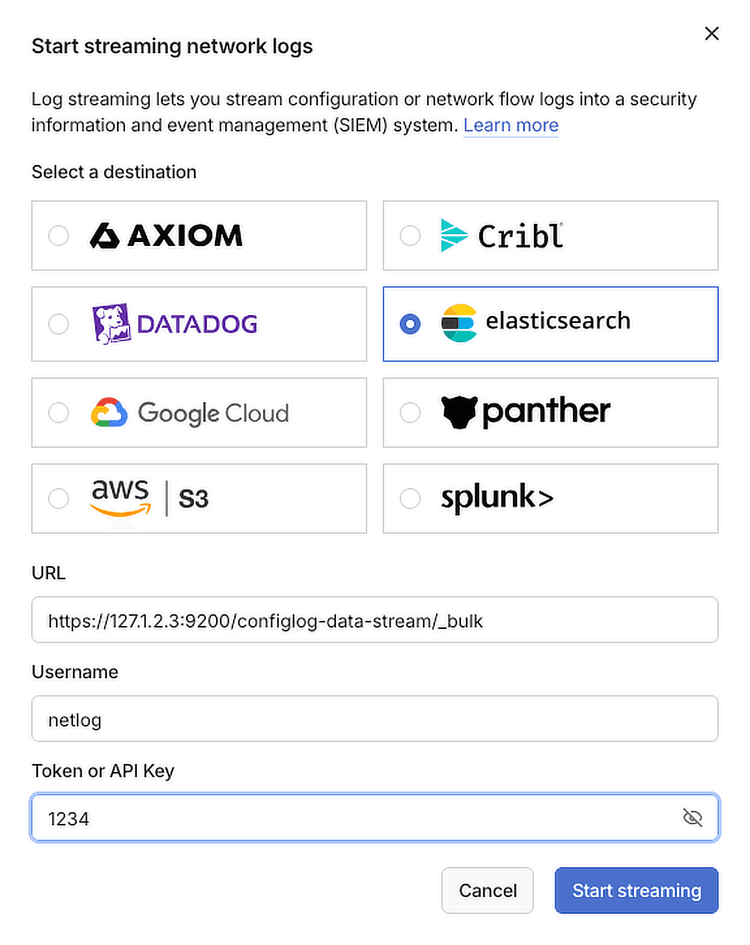The height and width of the screenshot is (945, 750).
Task: Select the Google Cloud destination radio button
Action: tap(58, 412)
